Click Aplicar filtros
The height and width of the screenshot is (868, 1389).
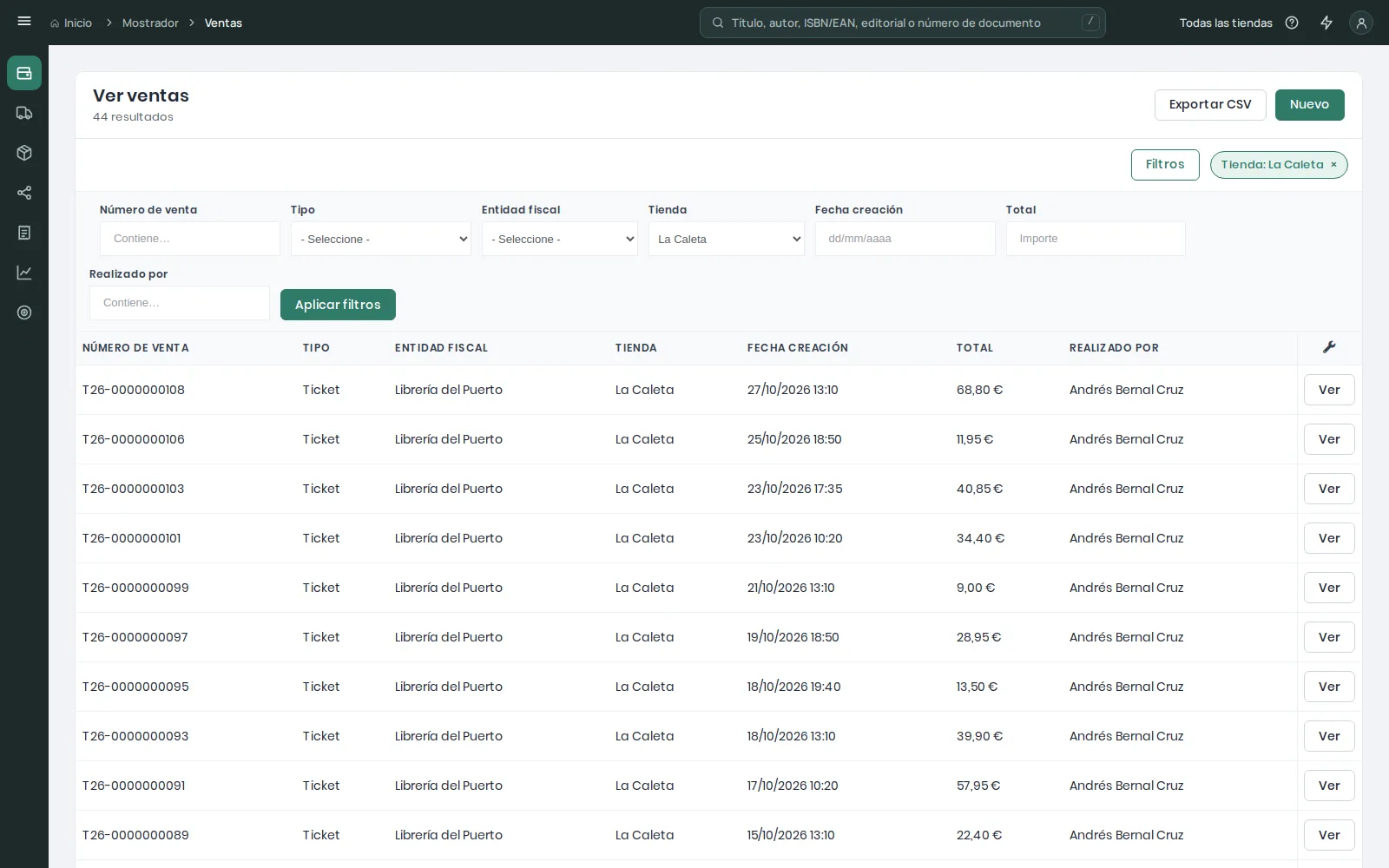pos(338,305)
